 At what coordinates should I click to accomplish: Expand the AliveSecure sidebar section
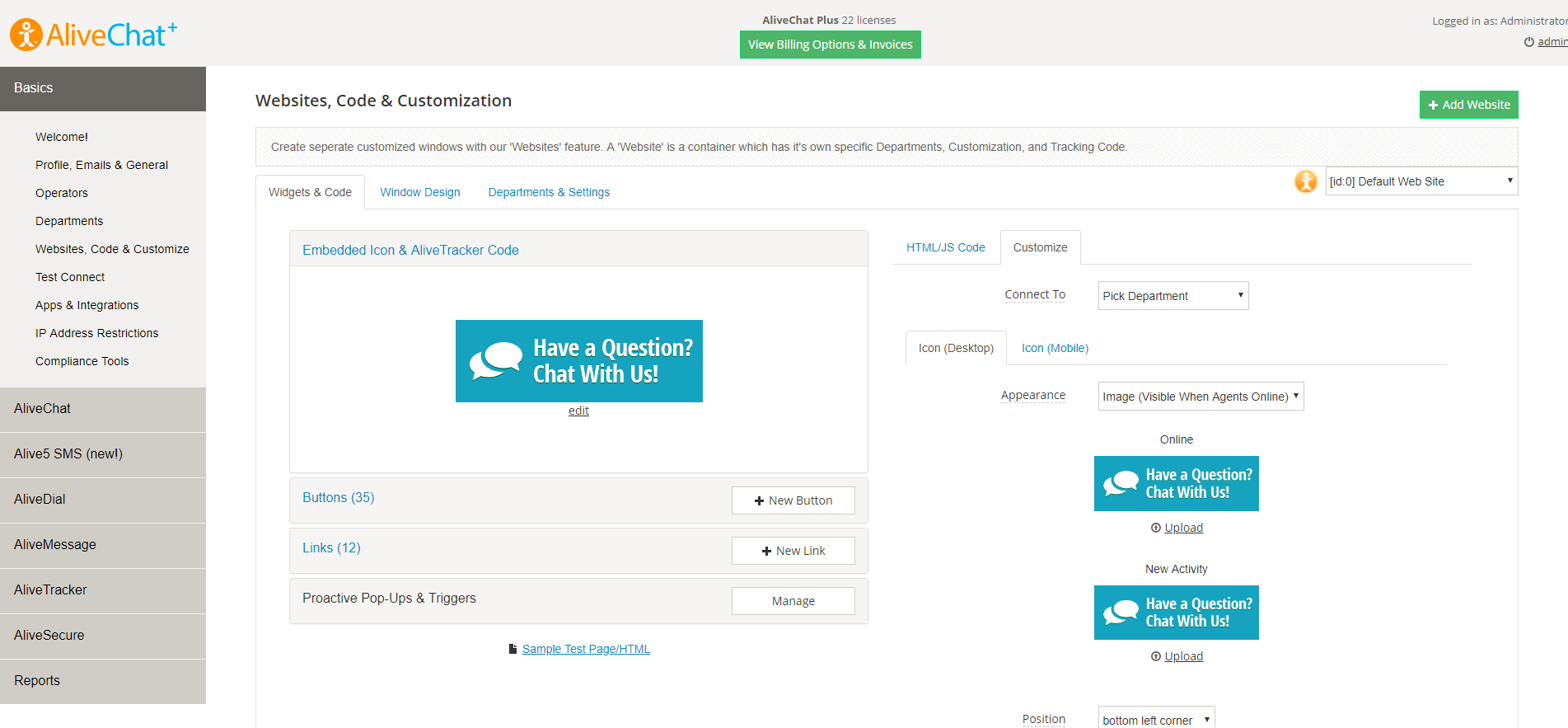[x=103, y=636]
